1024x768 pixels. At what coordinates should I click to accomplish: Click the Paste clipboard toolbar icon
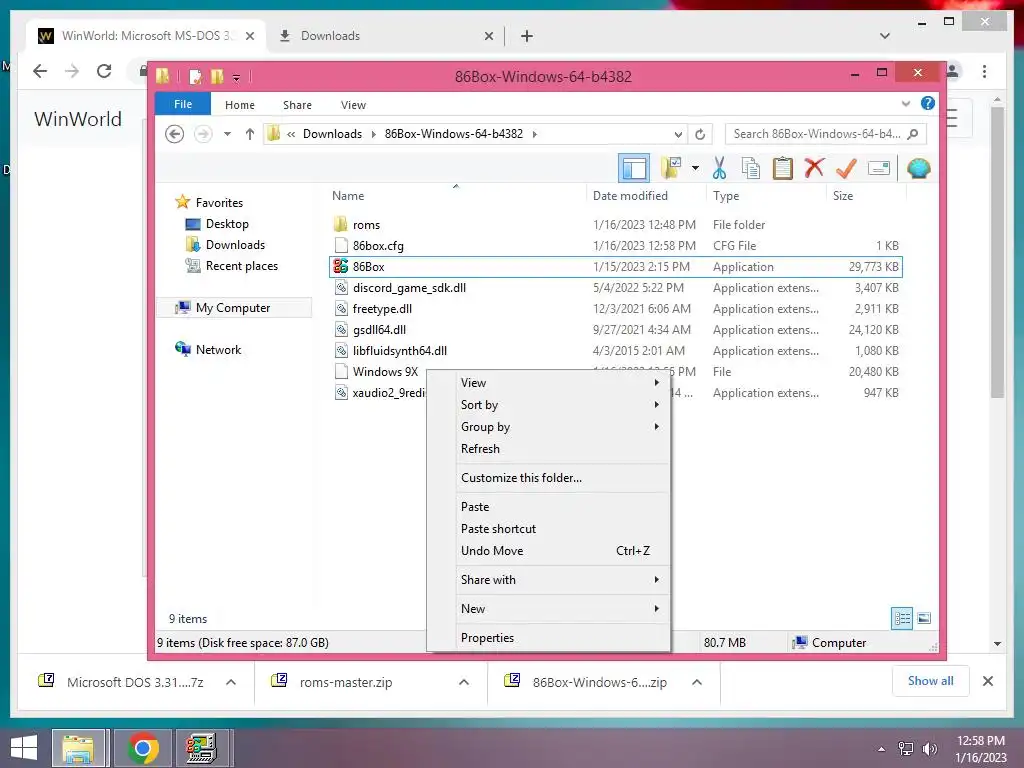[x=782, y=168]
